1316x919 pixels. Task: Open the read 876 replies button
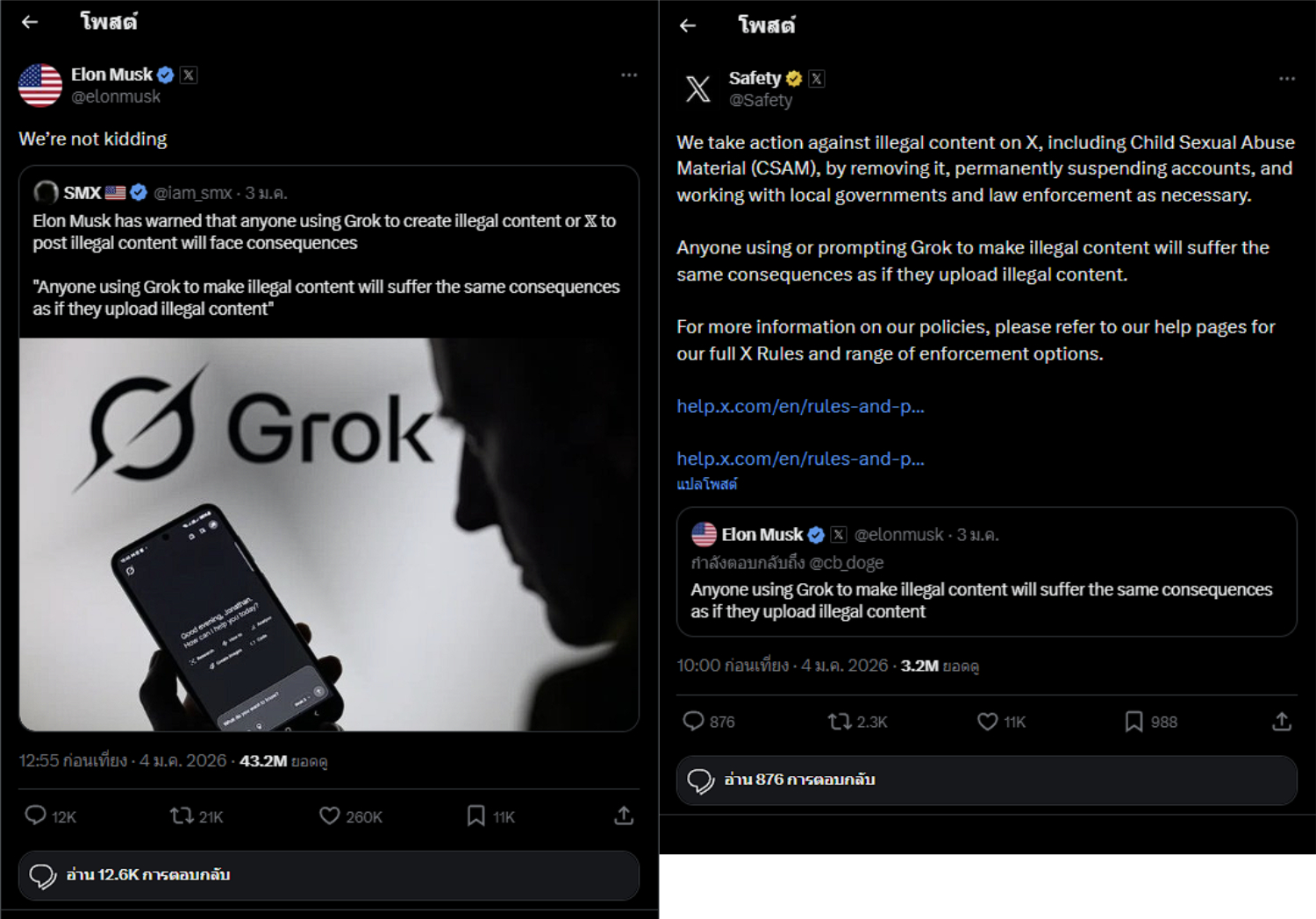[x=986, y=780]
